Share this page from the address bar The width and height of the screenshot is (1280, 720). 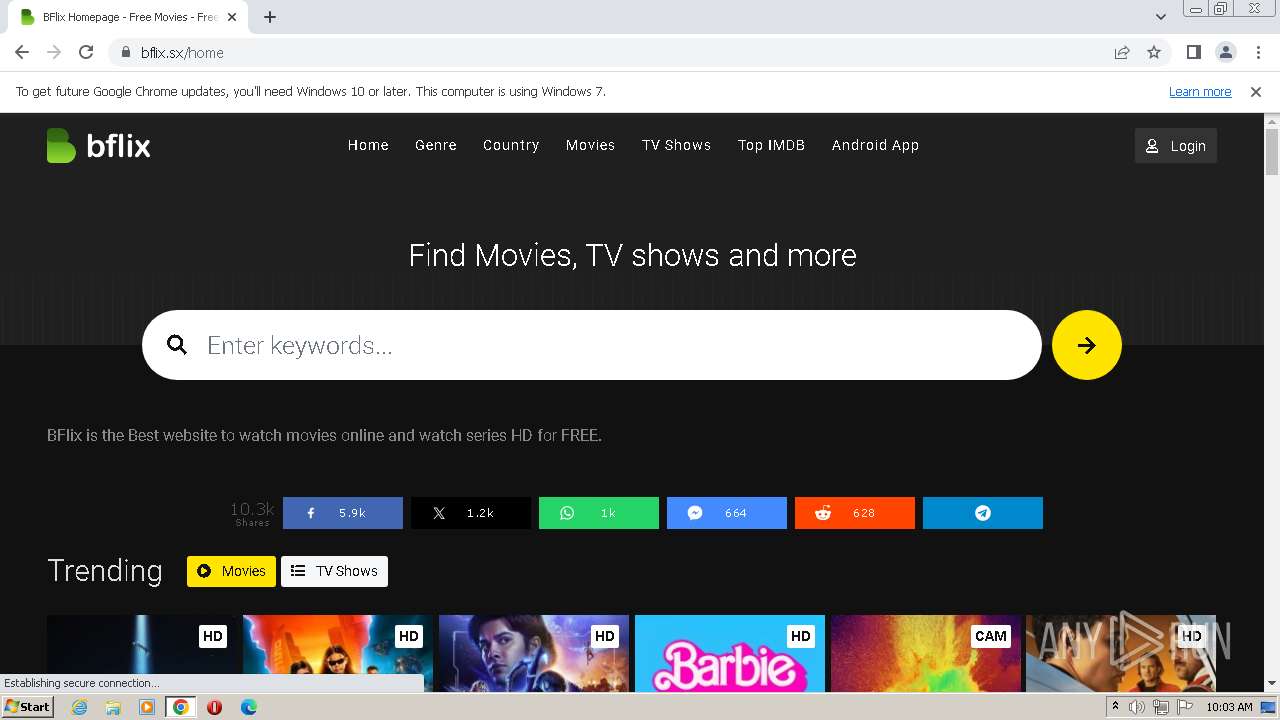coord(1122,53)
